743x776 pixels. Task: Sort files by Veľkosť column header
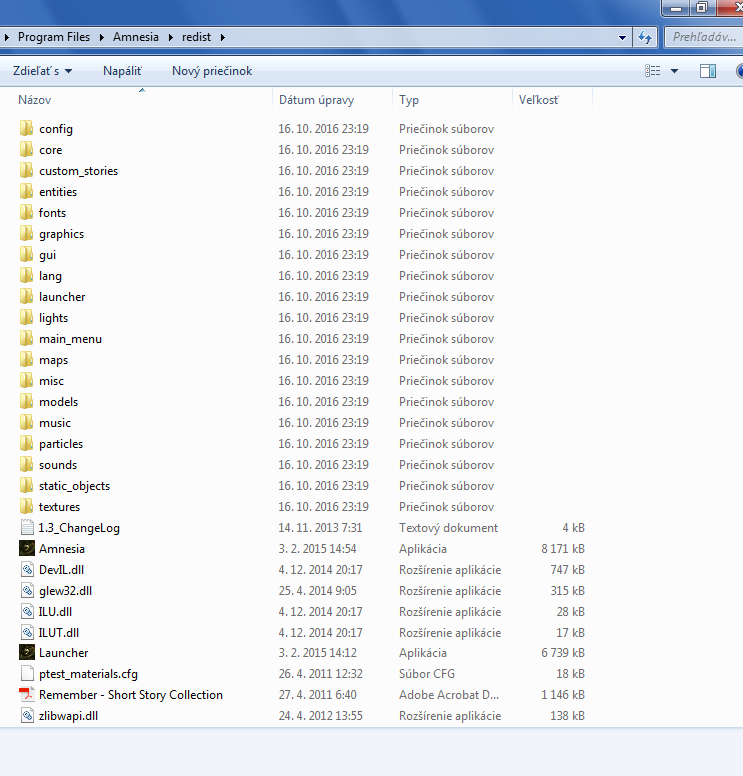click(539, 100)
